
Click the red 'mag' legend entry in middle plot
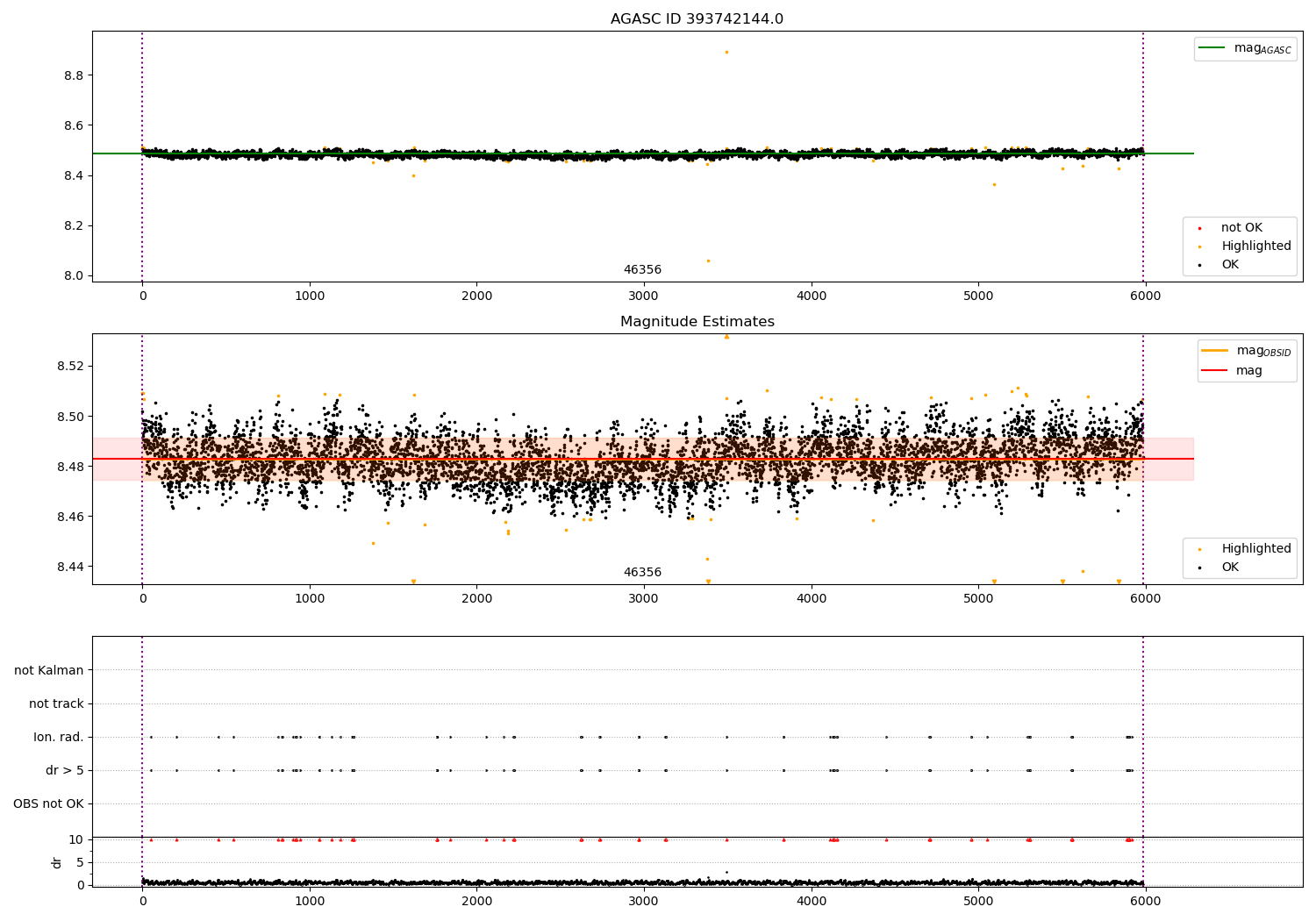[x=1232, y=371]
